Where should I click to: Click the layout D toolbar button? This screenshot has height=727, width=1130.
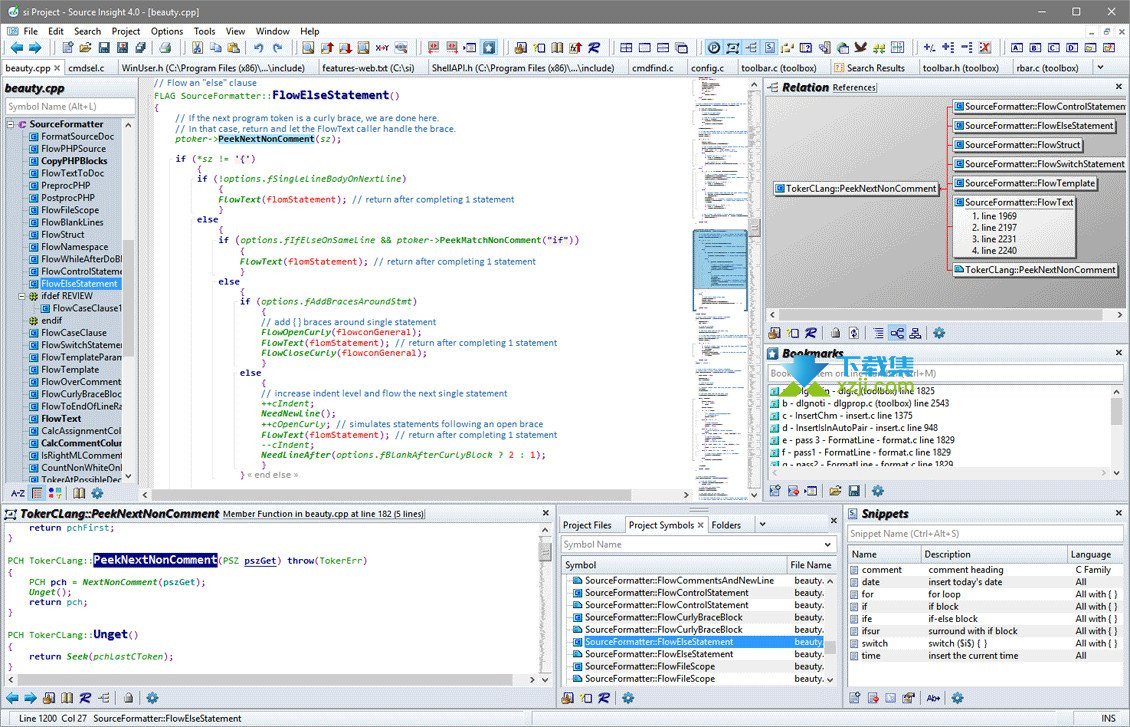[1072, 48]
